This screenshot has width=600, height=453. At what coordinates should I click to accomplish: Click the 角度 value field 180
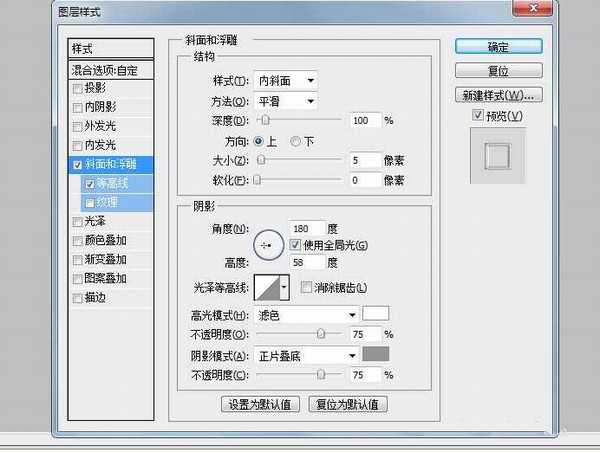pos(307,228)
